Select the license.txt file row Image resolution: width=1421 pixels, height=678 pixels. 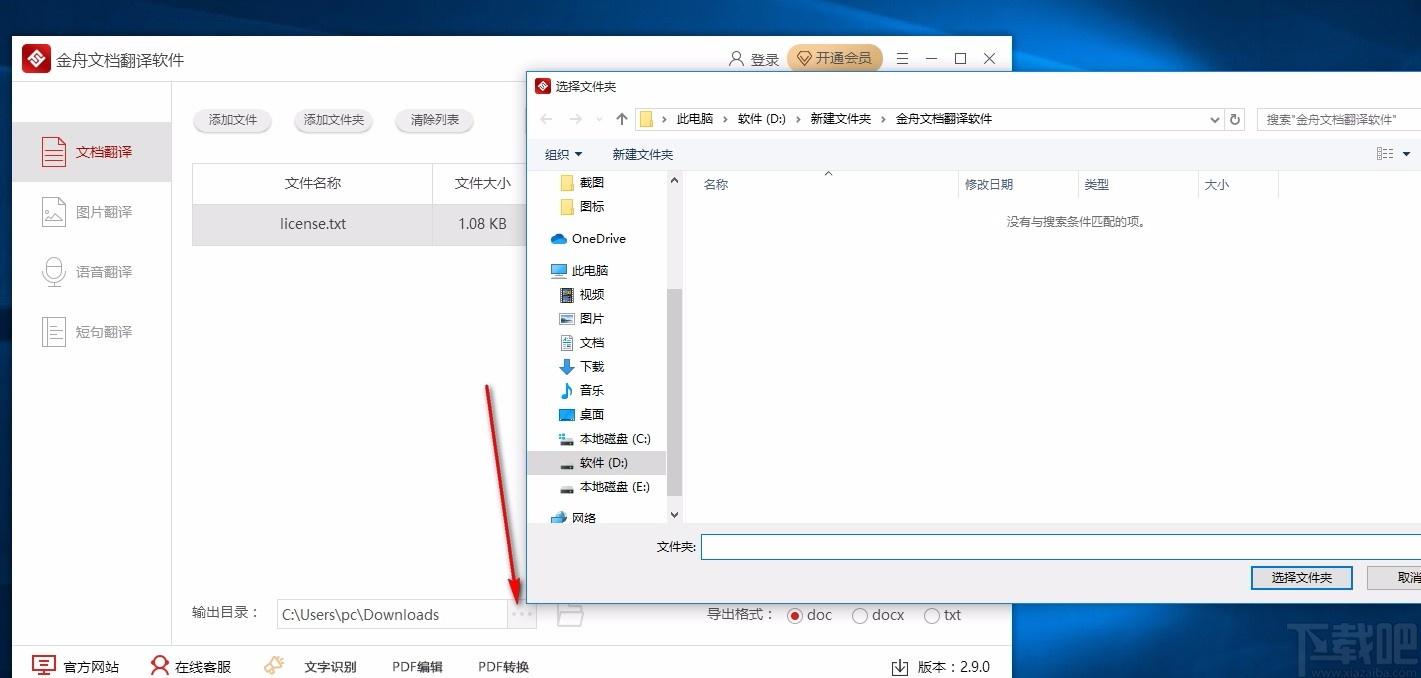(x=360, y=224)
